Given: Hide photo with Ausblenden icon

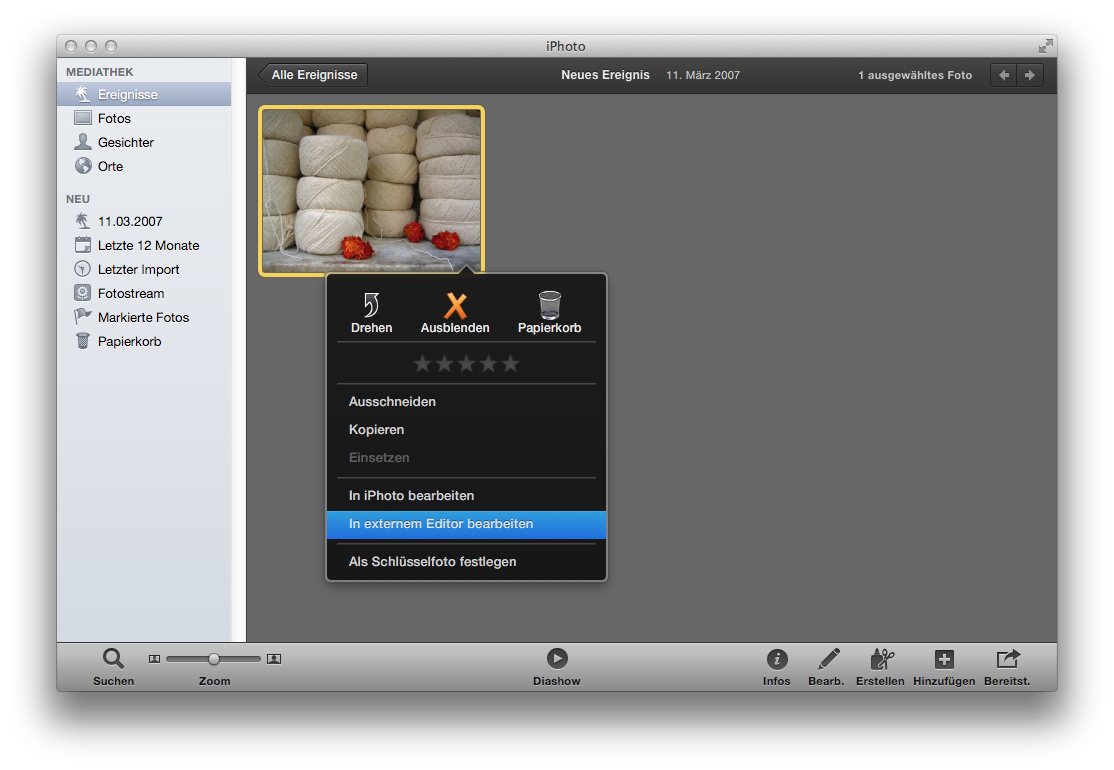Looking at the screenshot, I should (x=455, y=305).
